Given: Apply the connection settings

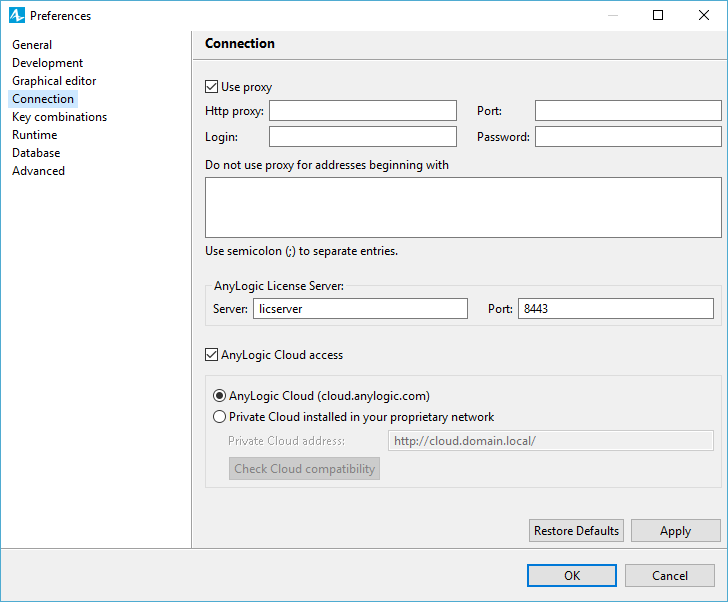Looking at the screenshot, I should [676, 531].
